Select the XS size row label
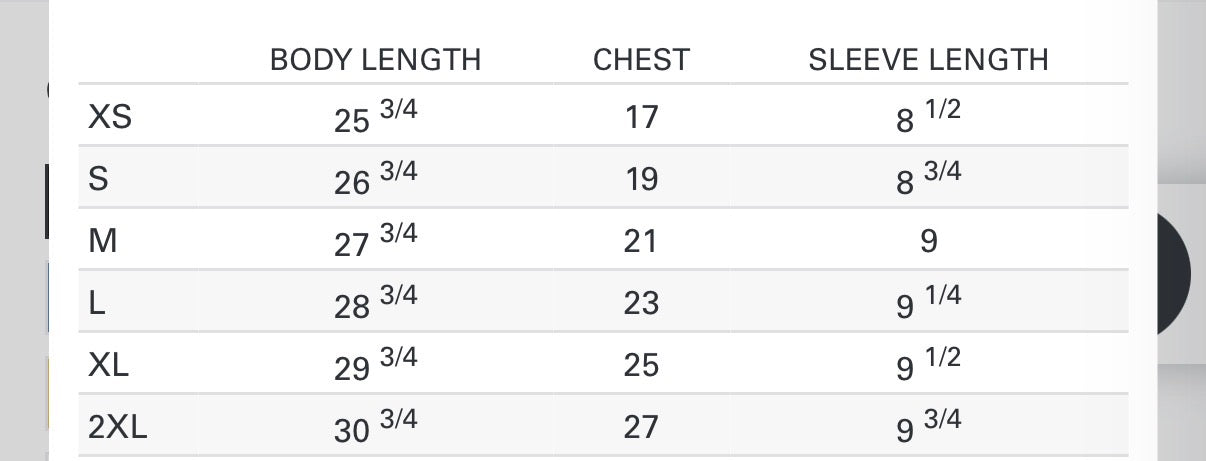Screen dimensions: 1206x461 110,118
